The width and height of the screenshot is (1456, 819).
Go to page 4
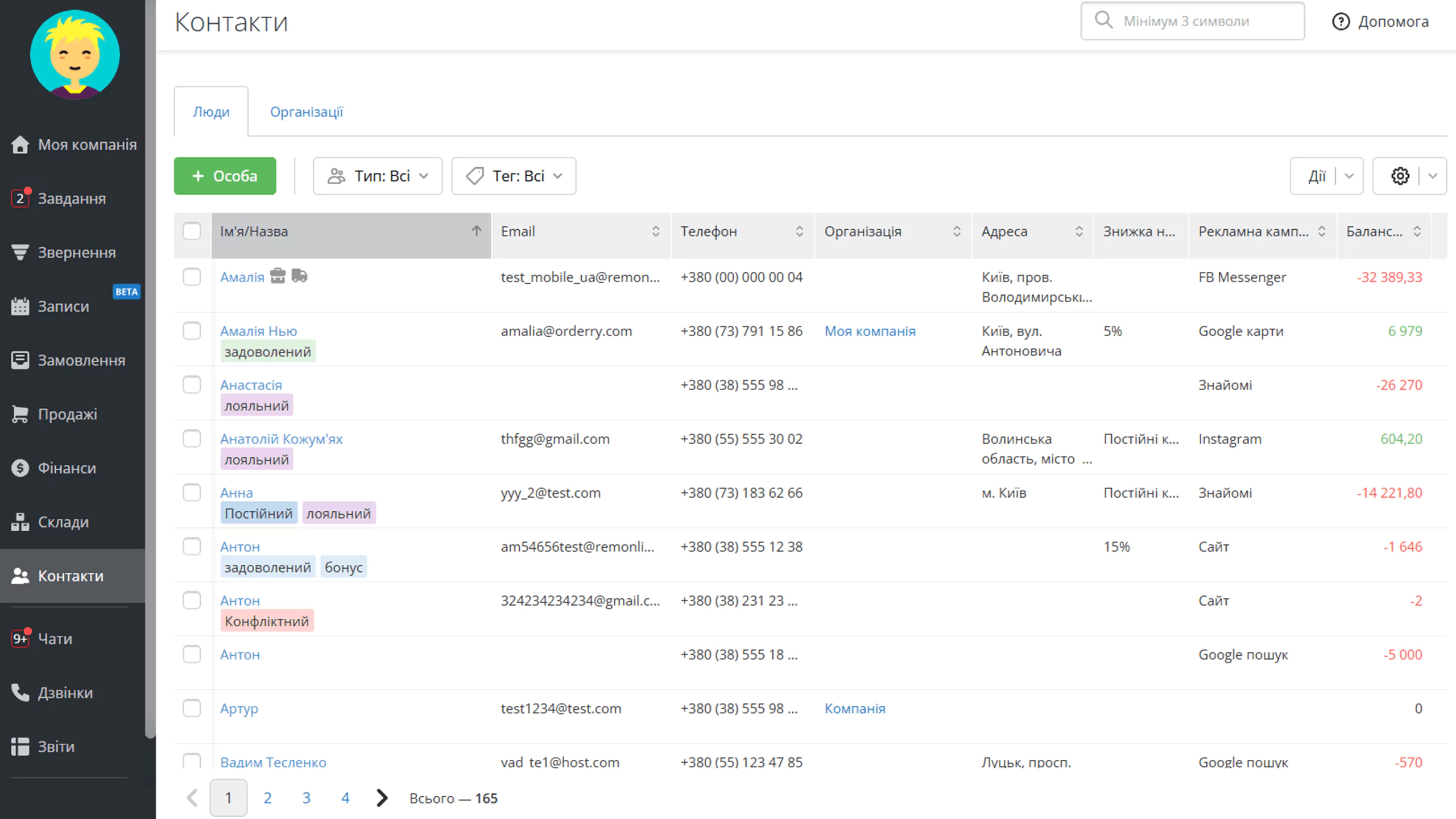[345, 798]
